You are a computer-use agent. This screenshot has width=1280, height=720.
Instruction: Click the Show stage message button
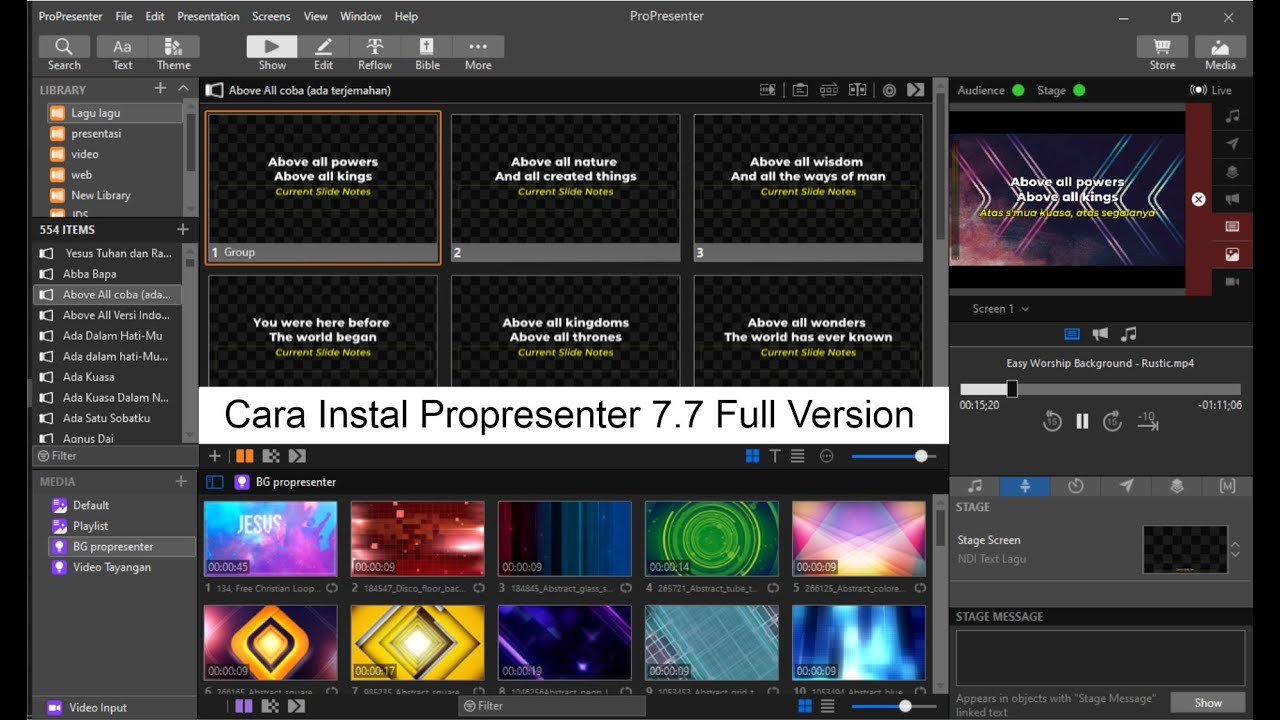point(1208,703)
